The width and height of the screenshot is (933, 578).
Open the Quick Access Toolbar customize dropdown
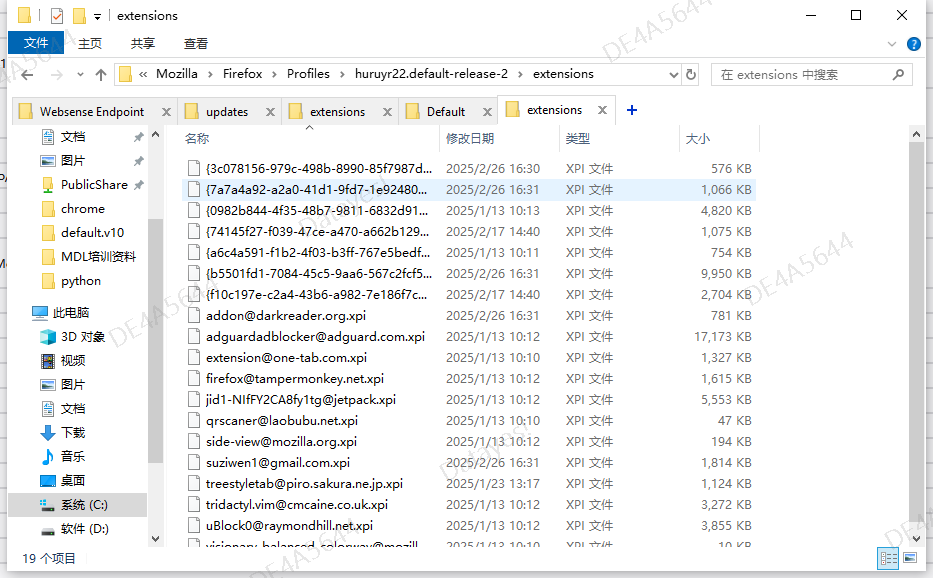(x=97, y=16)
